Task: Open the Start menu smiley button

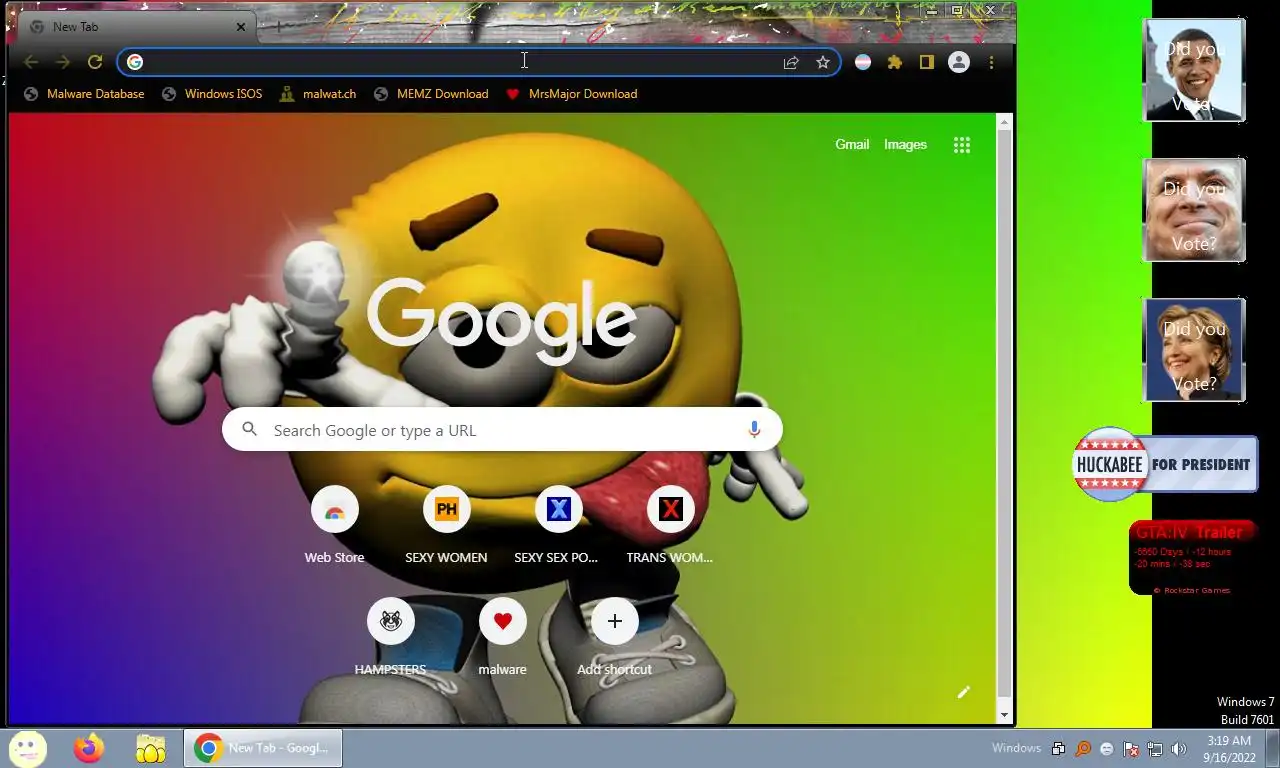Action: coord(28,748)
